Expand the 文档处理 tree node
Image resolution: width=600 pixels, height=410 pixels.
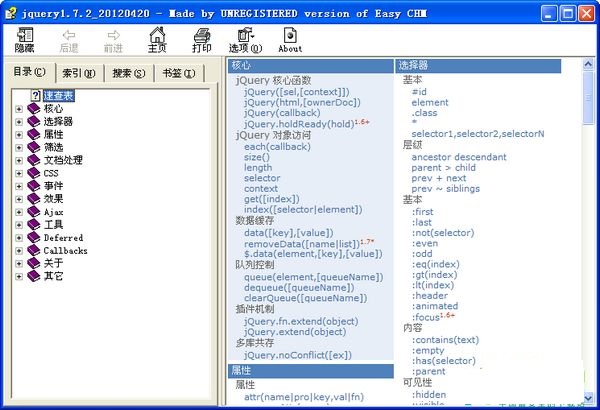point(19,160)
